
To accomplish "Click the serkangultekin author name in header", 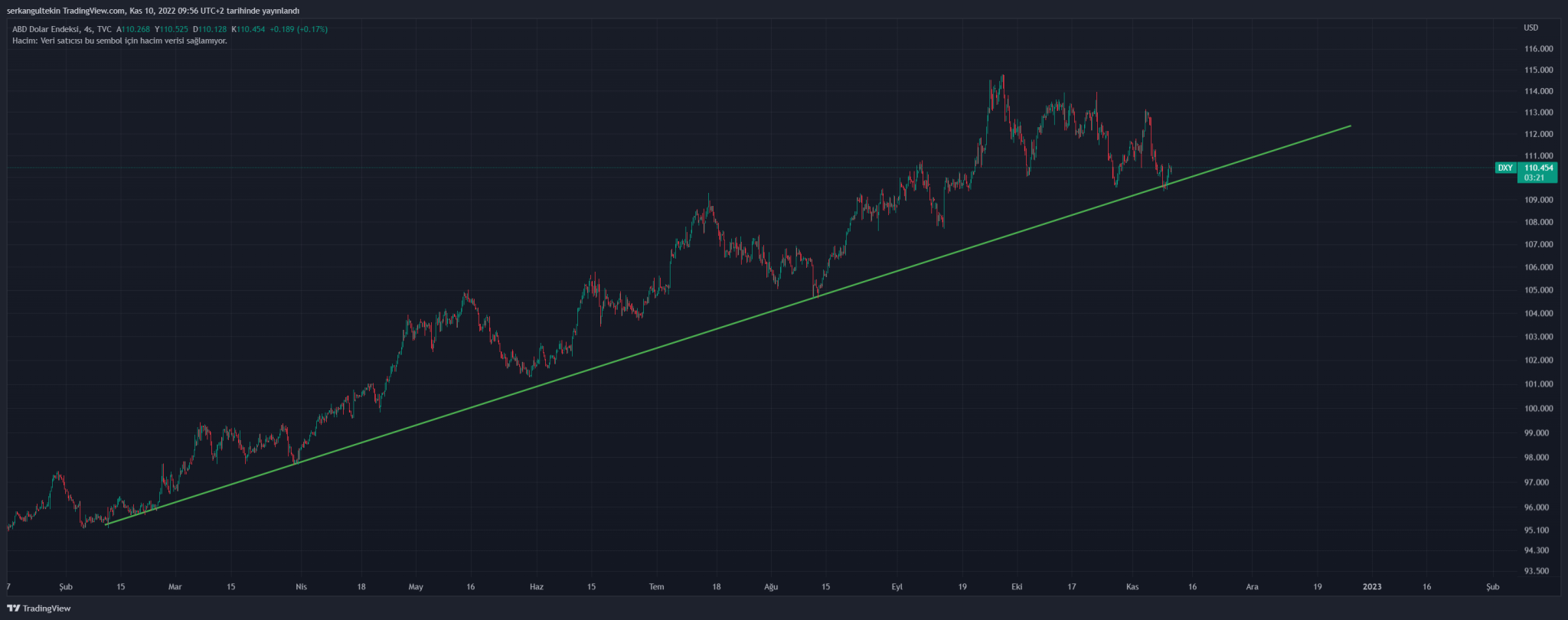I will click(33, 11).
